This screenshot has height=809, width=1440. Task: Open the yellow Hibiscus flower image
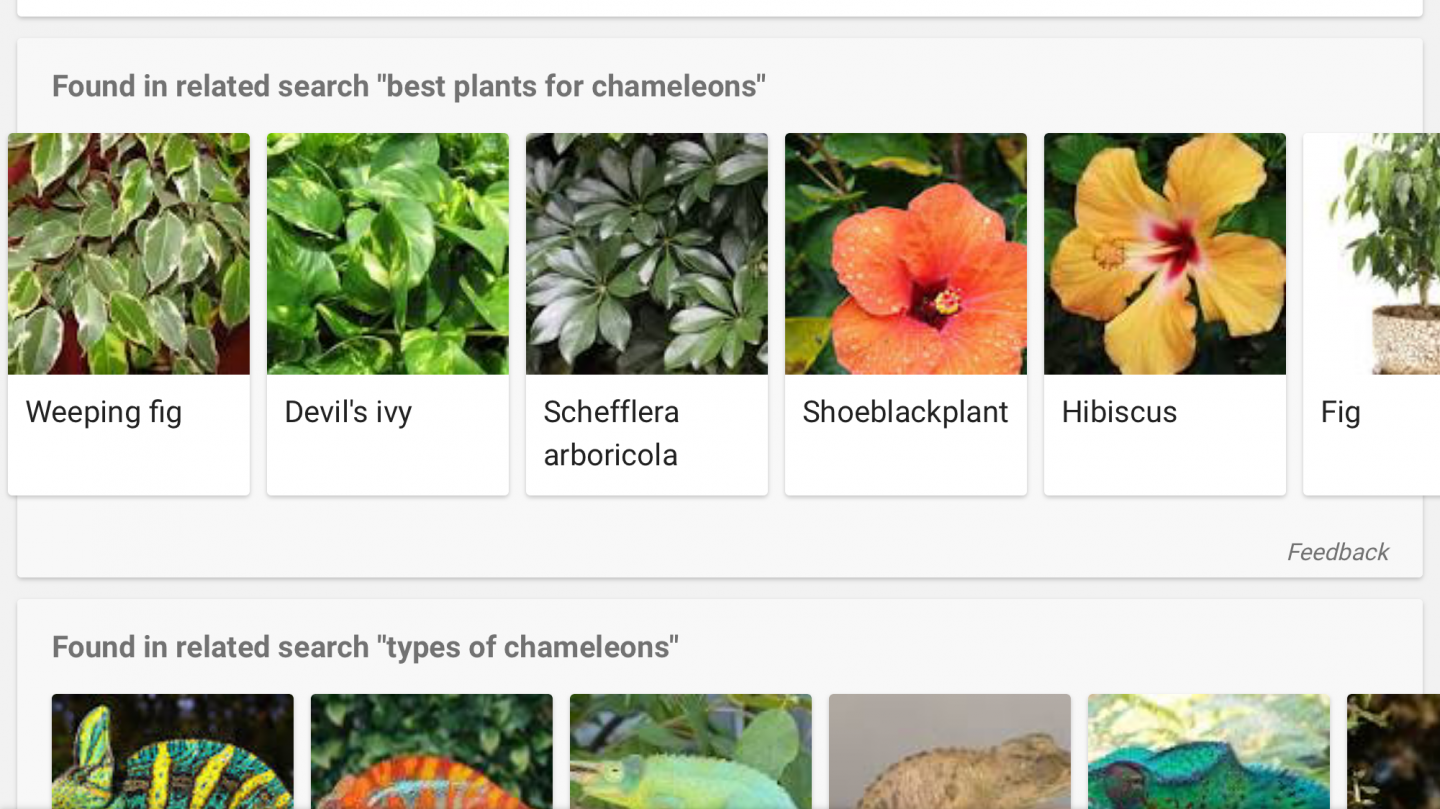[1165, 254]
